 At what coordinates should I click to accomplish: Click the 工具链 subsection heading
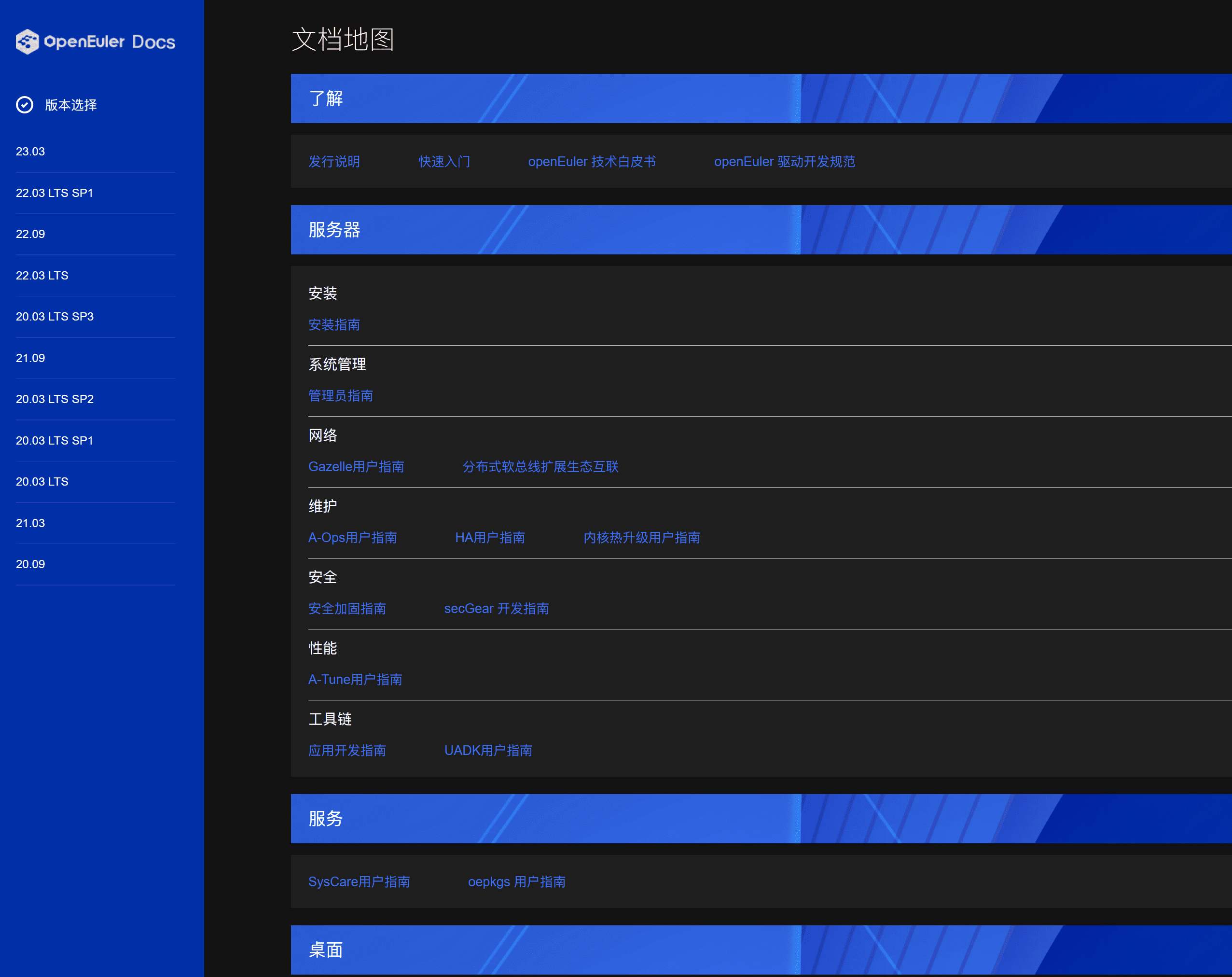(x=330, y=719)
